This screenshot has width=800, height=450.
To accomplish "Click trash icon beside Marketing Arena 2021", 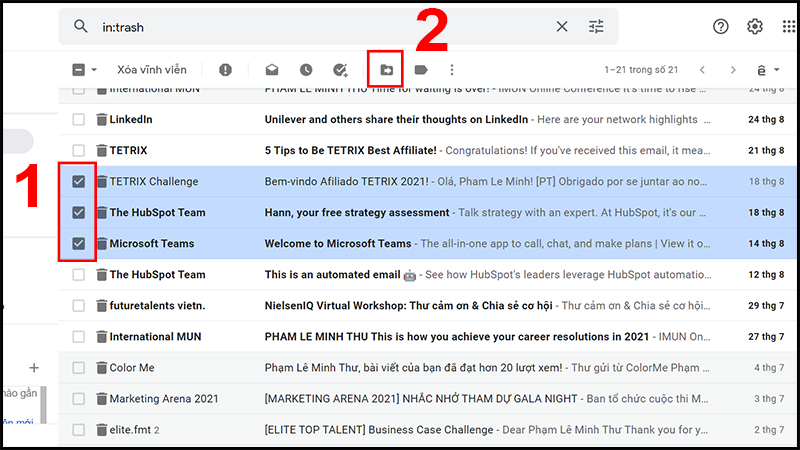I will pos(102,399).
